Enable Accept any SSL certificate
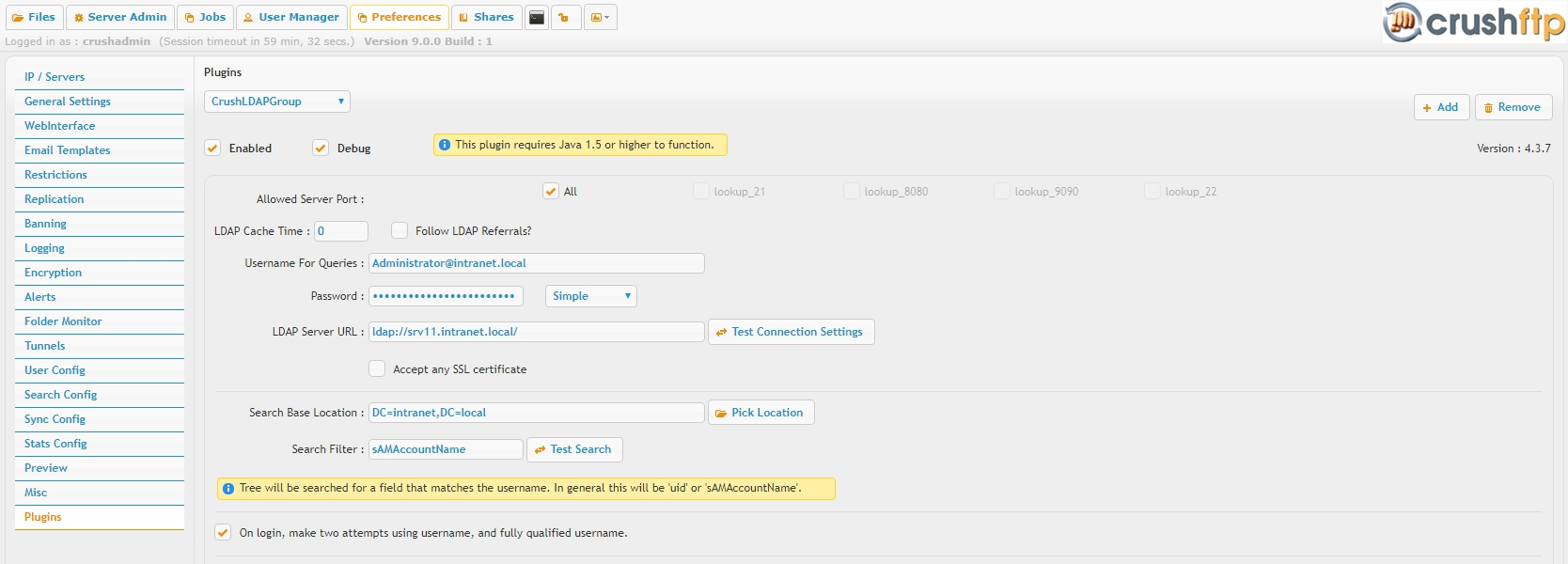Image resolution: width=1568 pixels, height=564 pixels. (x=377, y=368)
